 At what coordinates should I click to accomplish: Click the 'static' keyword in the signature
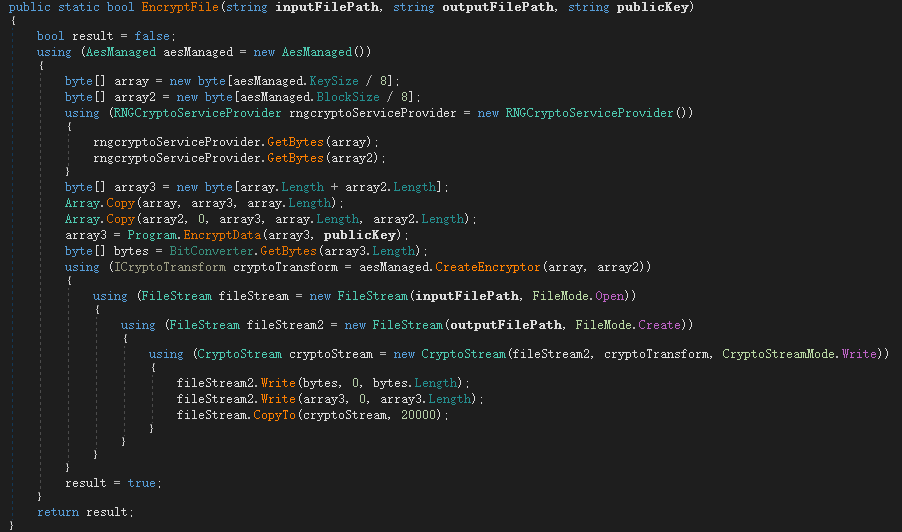tap(79, 7)
